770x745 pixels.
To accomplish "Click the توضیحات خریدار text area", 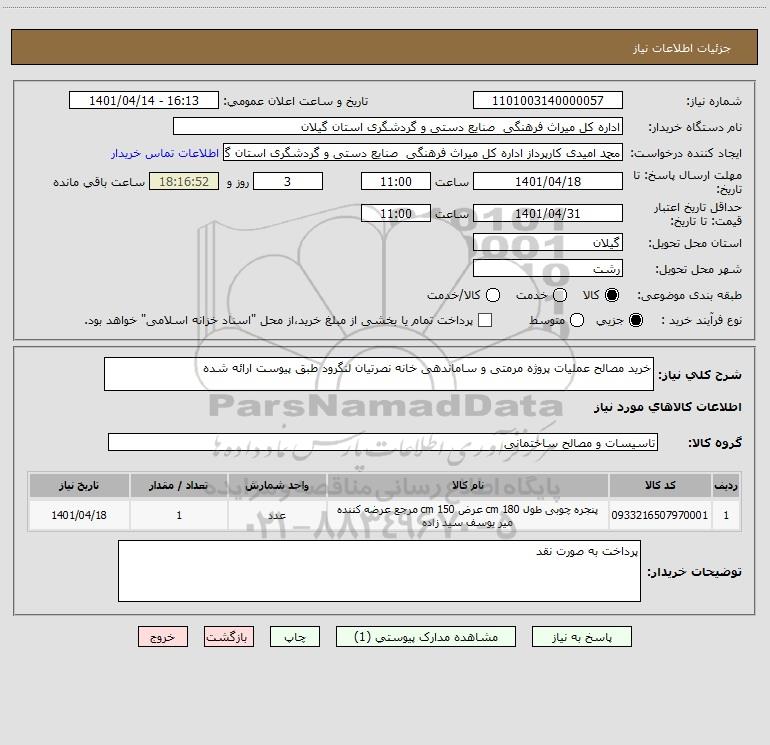I will pyautogui.click(x=379, y=571).
